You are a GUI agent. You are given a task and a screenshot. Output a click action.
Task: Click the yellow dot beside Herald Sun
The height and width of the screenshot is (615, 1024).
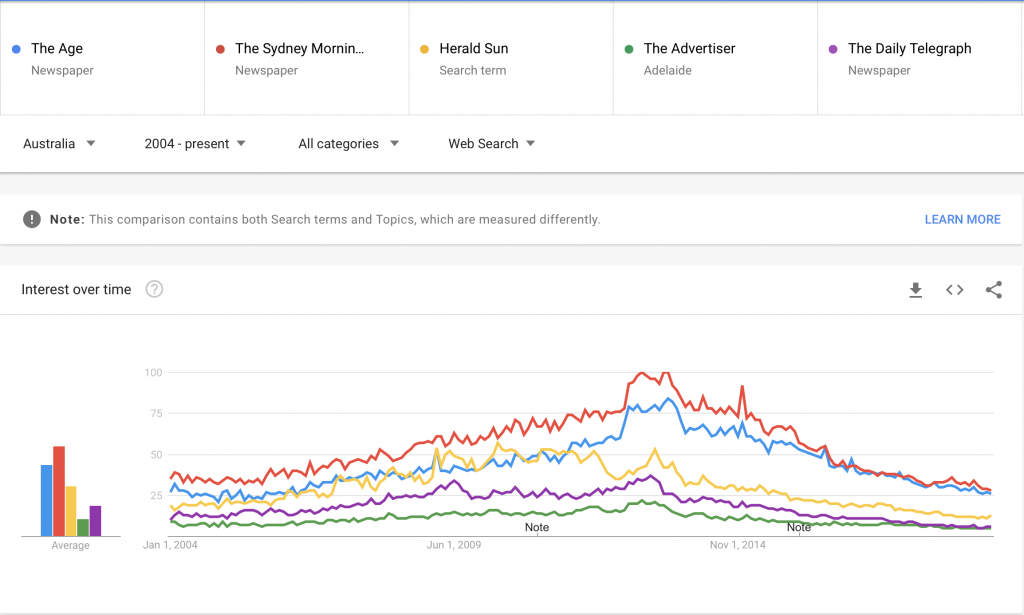coord(424,49)
